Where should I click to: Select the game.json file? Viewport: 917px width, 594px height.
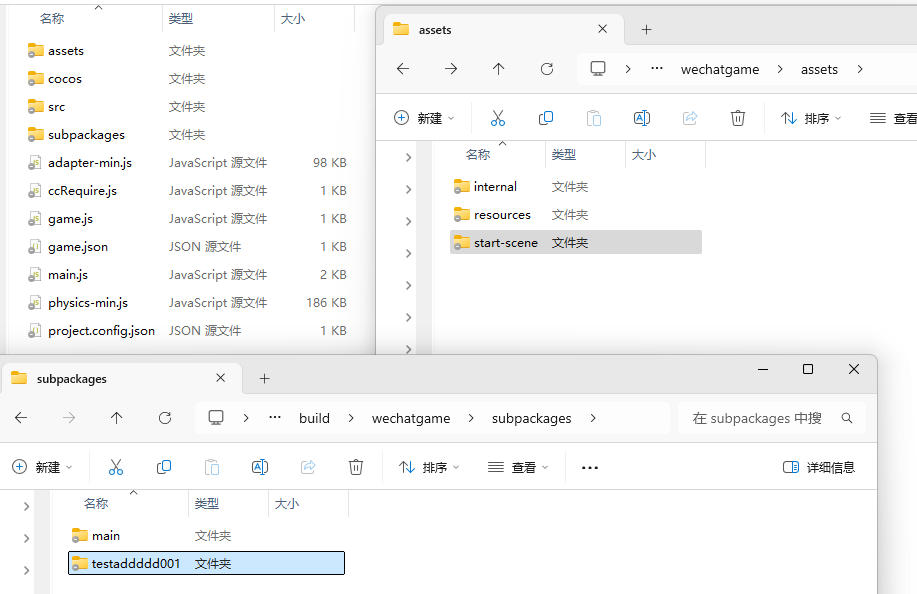(187, 247)
